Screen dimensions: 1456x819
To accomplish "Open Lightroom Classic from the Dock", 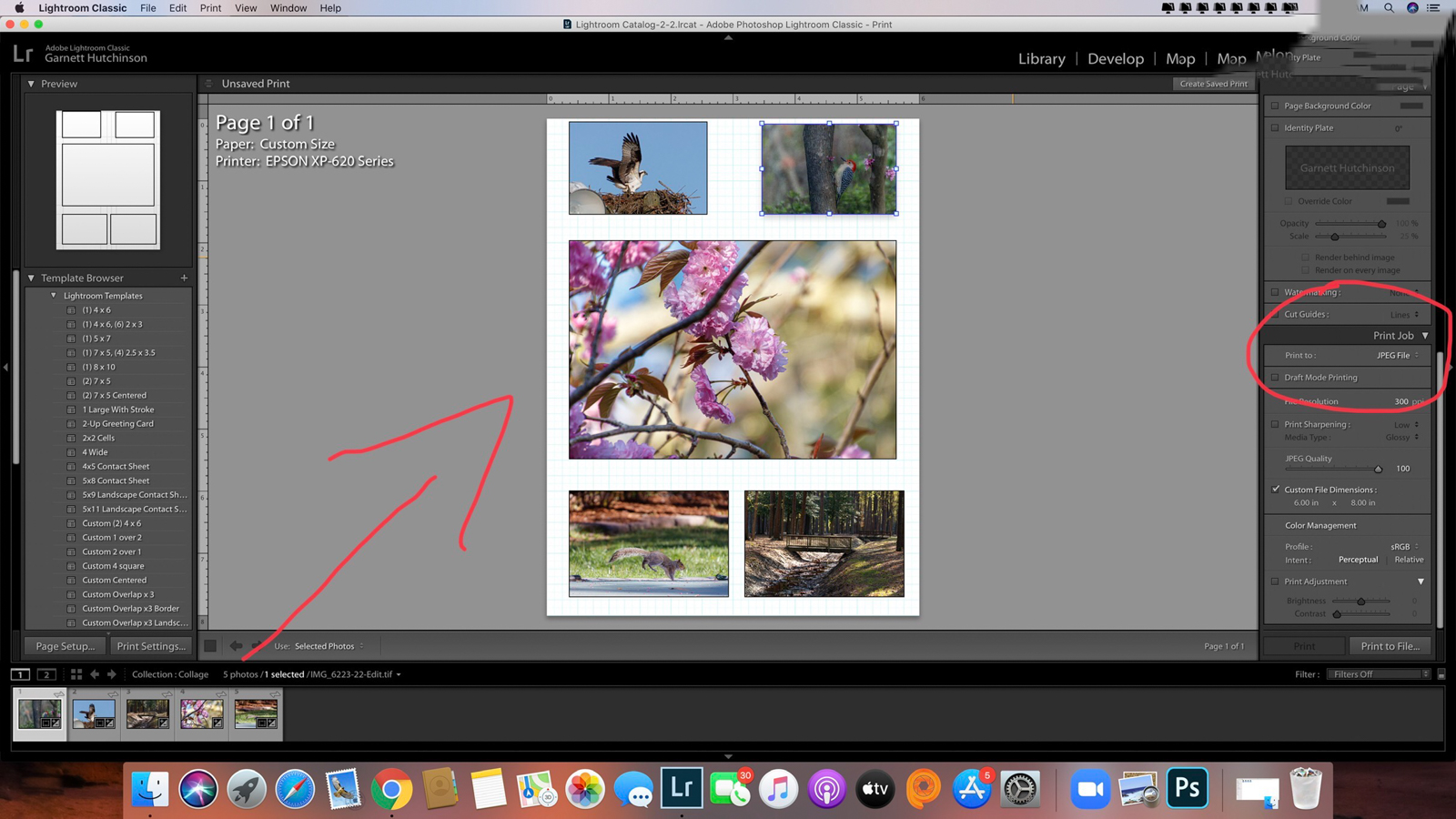I will [x=681, y=788].
